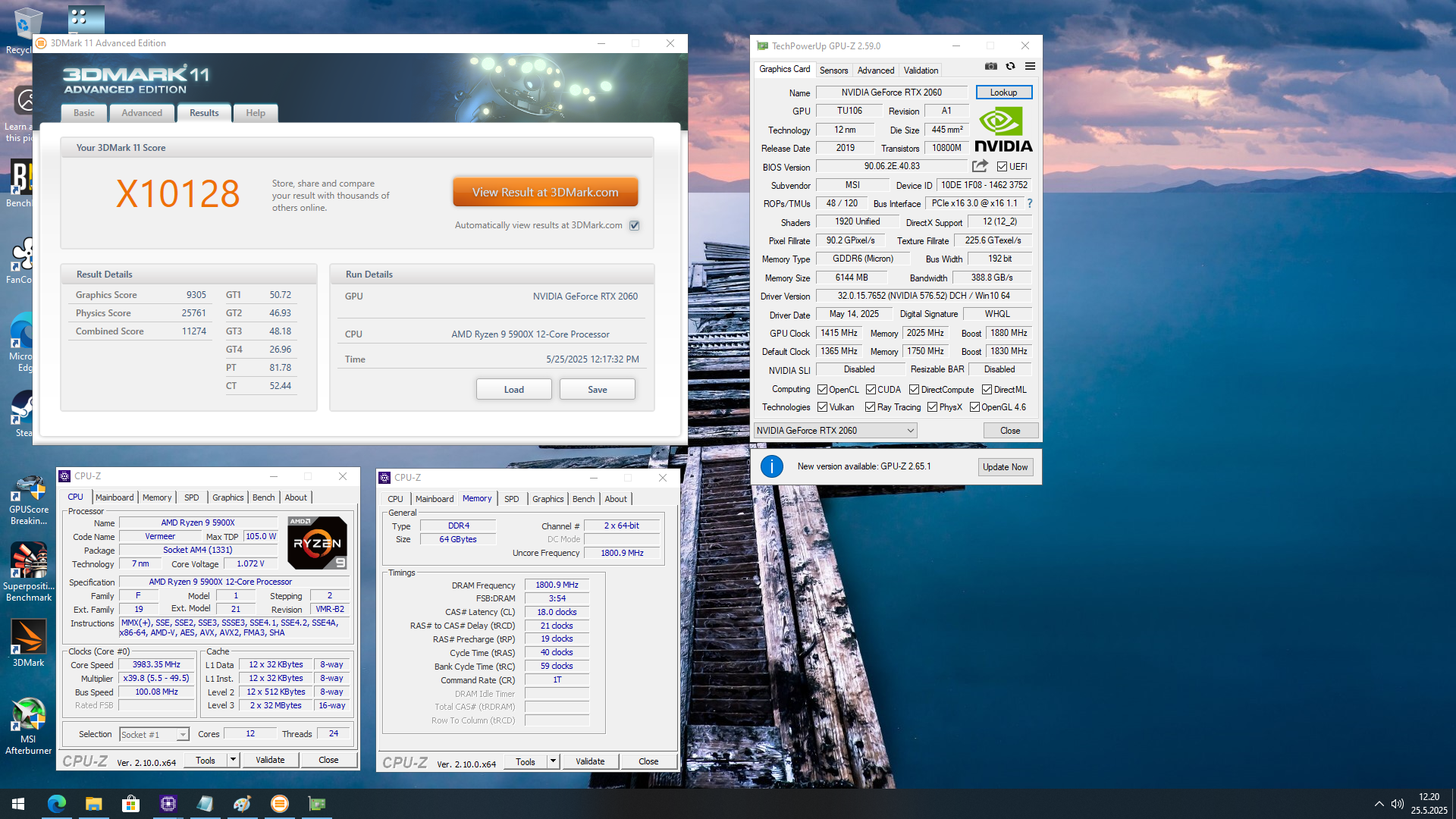Open Windows Start menu

18,804
